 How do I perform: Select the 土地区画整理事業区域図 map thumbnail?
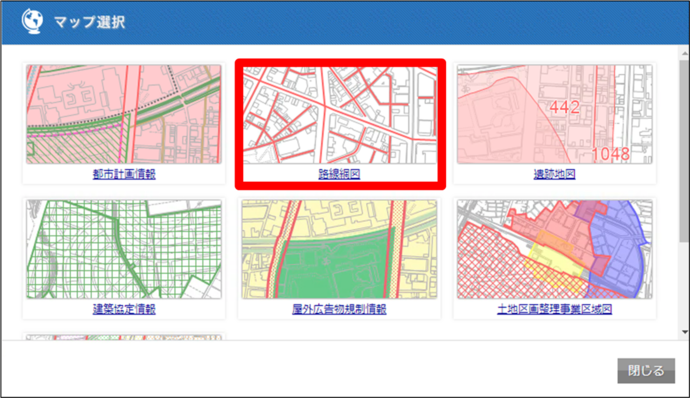554,250
